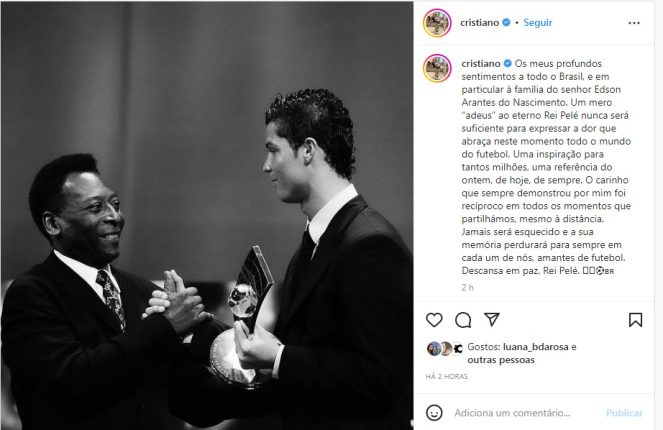663x430 pixels.
Task: Like the post with the heart icon
Action: click(x=434, y=320)
